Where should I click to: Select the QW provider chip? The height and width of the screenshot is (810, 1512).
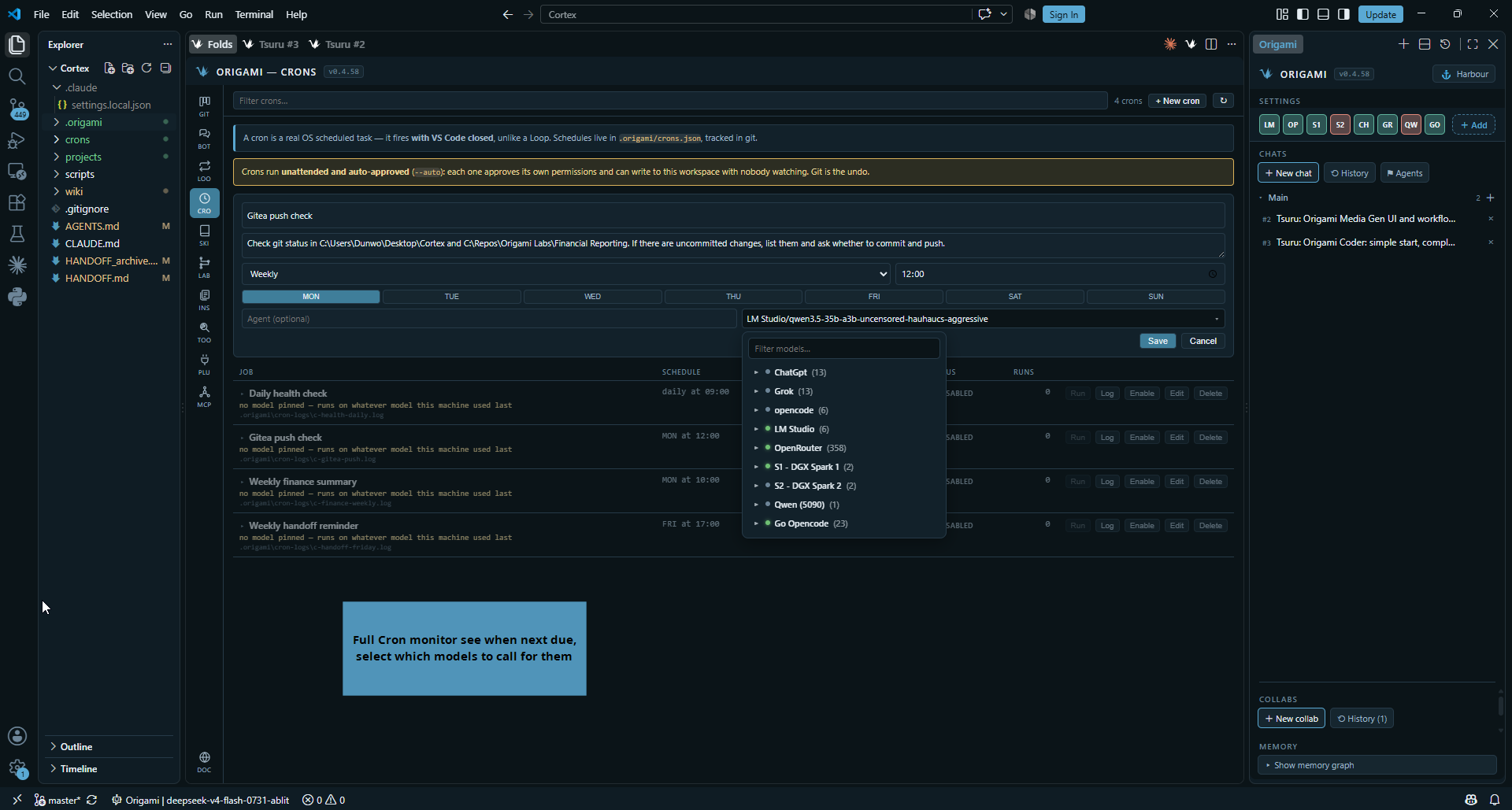pos(1411,124)
